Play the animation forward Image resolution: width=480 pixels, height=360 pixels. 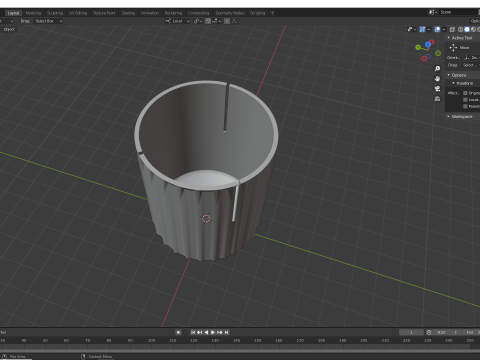[x=213, y=332]
